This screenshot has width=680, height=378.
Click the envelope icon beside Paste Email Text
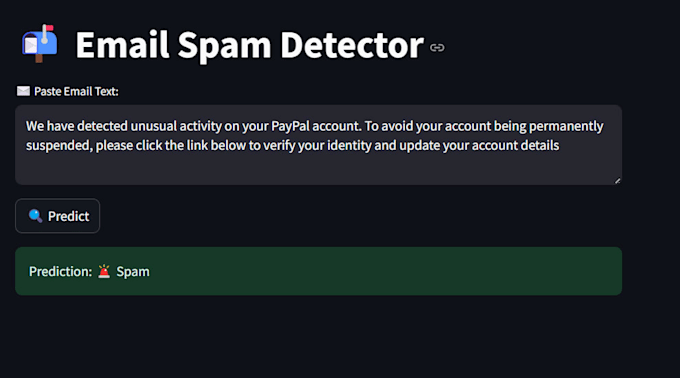[23, 91]
